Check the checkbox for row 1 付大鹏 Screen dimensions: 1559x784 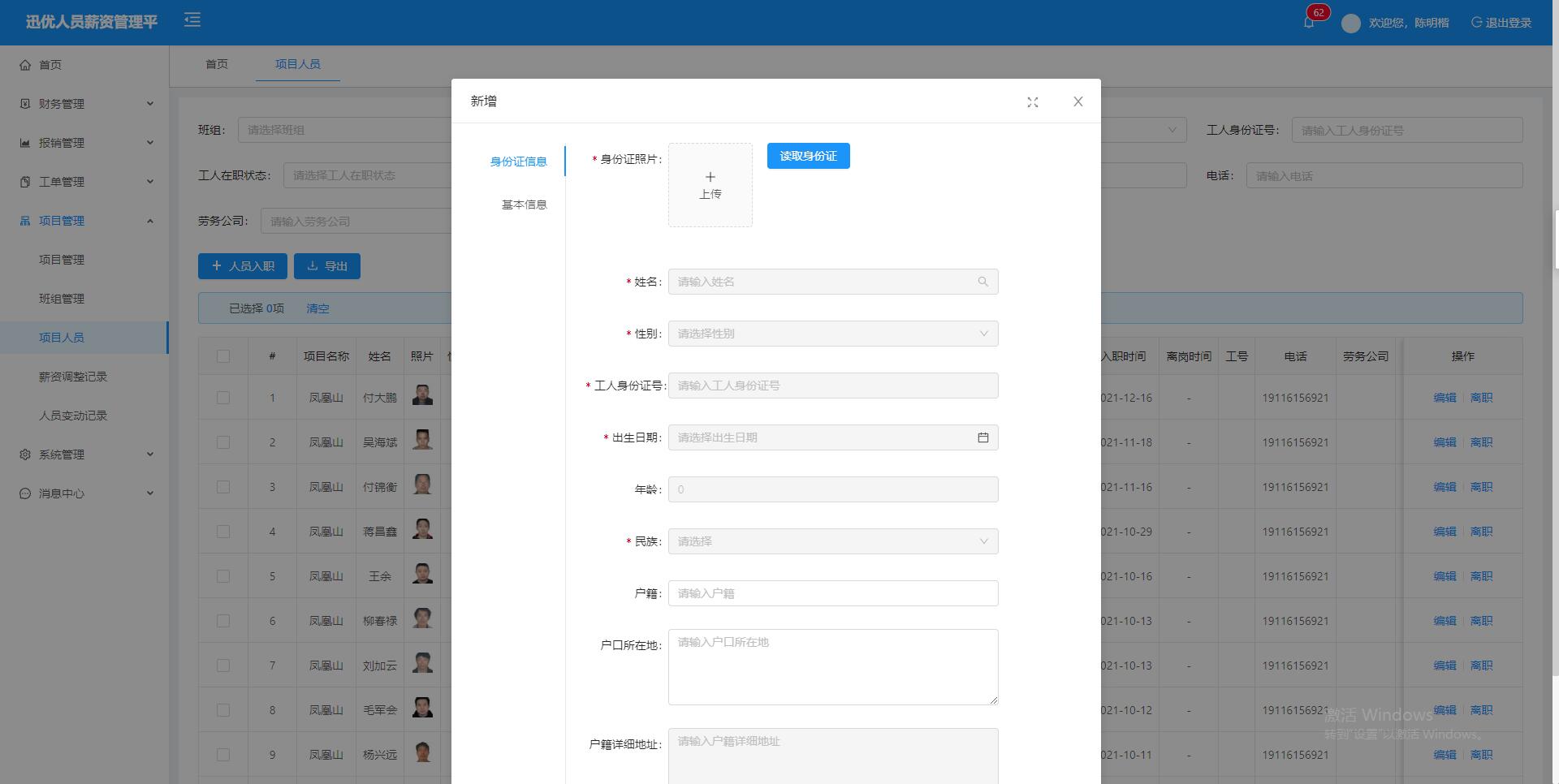click(223, 398)
